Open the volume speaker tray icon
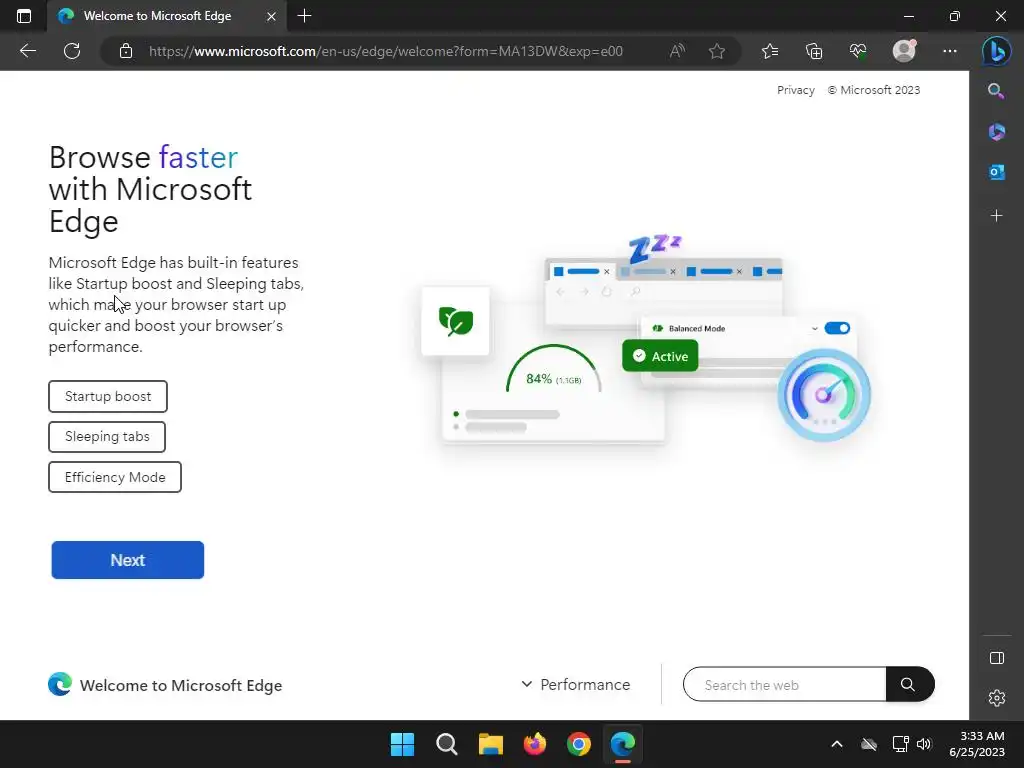This screenshot has width=1024, height=768. coord(924,744)
